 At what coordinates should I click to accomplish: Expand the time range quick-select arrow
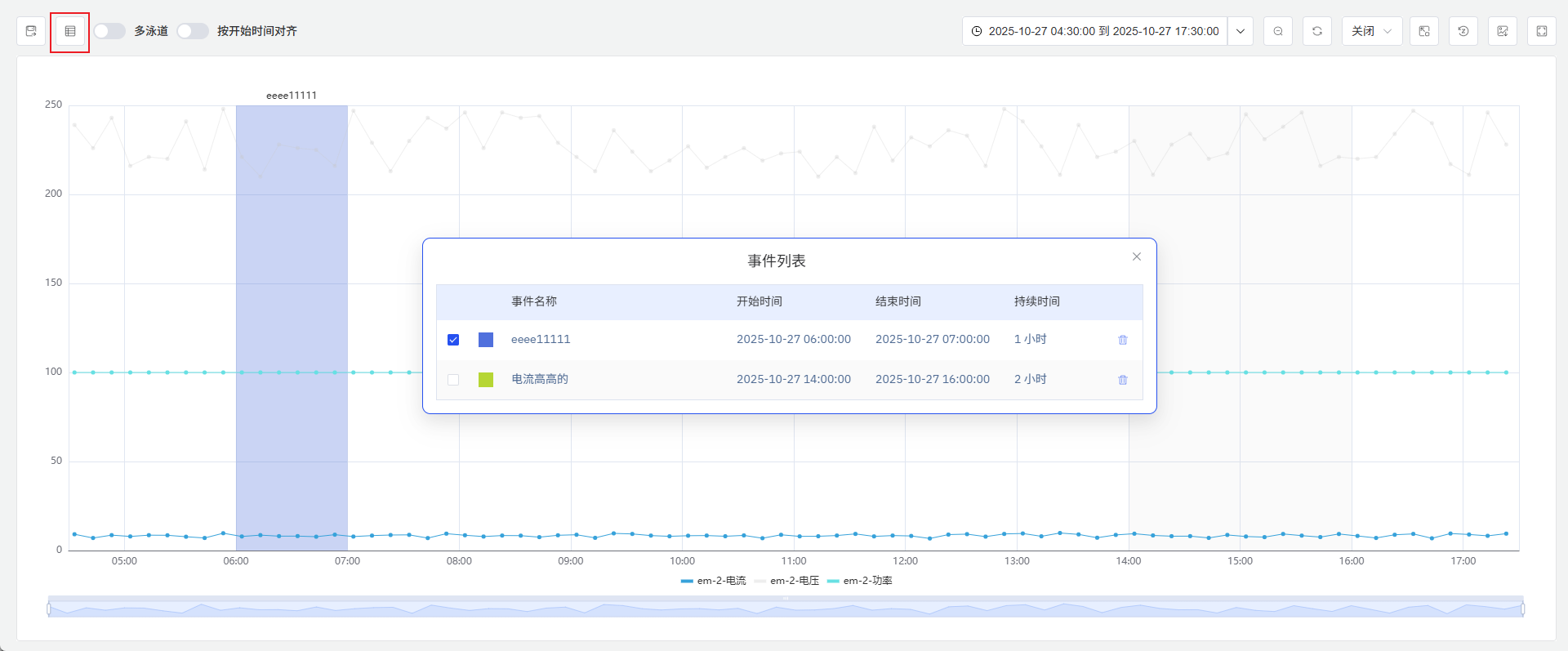click(x=1241, y=31)
